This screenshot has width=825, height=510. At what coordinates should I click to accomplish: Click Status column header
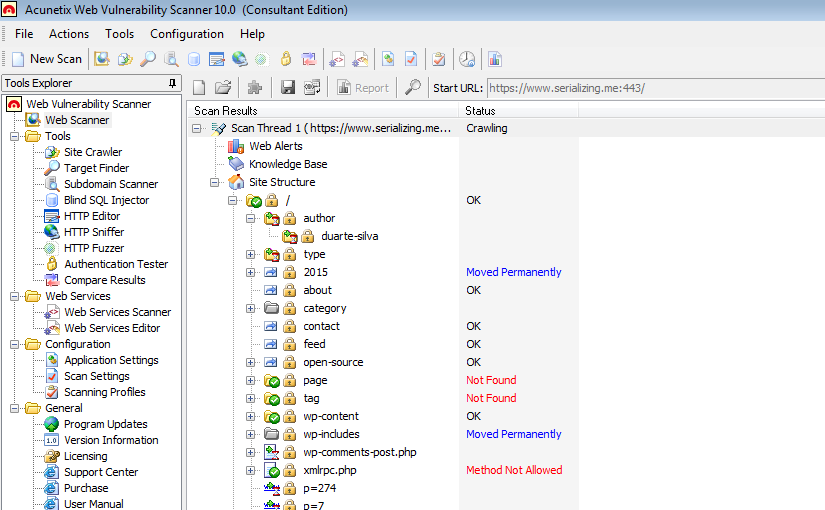(x=519, y=111)
